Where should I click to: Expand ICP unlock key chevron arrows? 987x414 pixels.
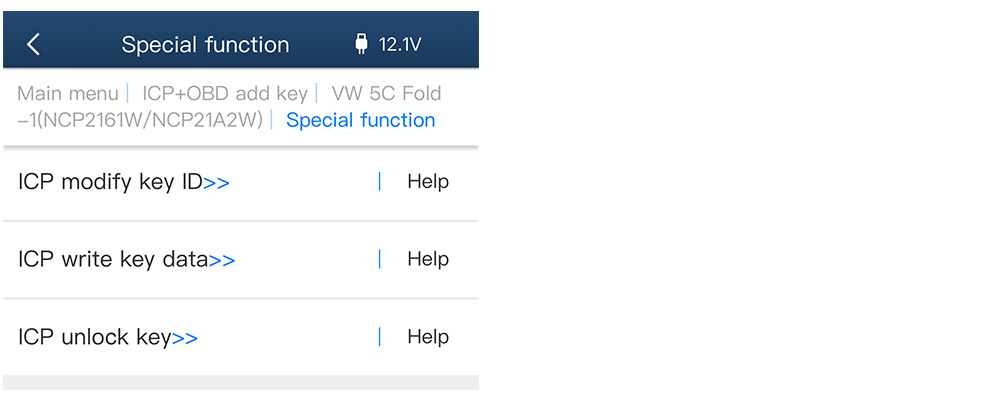pyautogui.click(x=185, y=339)
